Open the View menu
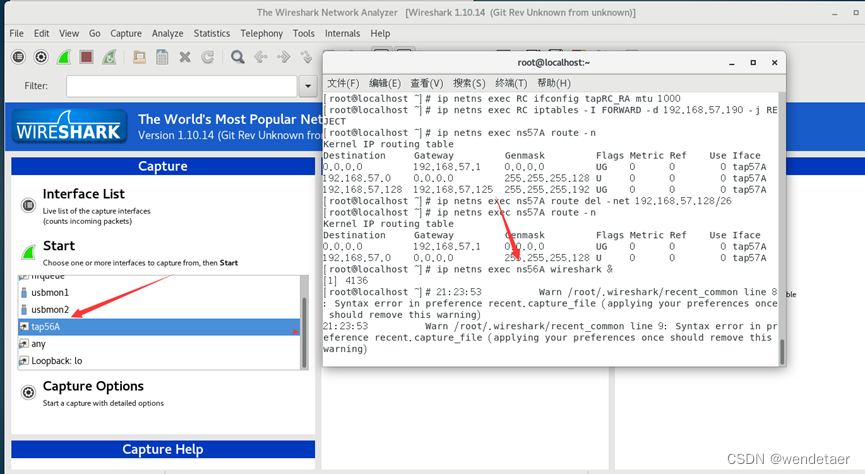The width and height of the screenshot is (865, 474). 69,33
